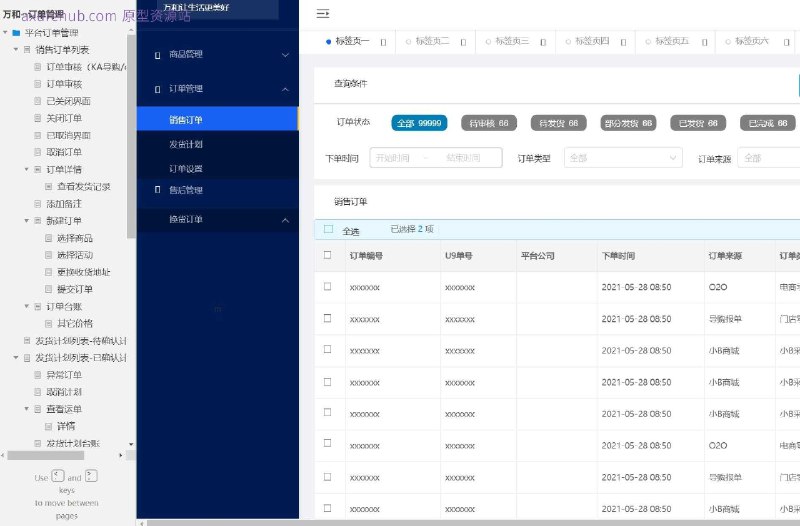
Task: Open the 提交订单 tree page
Action: click(x=74, y=289)
